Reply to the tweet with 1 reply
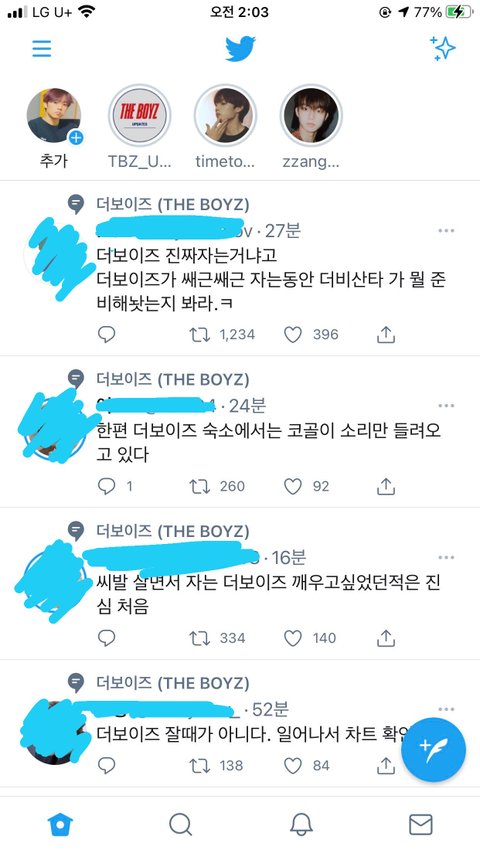 coord(106,486)
